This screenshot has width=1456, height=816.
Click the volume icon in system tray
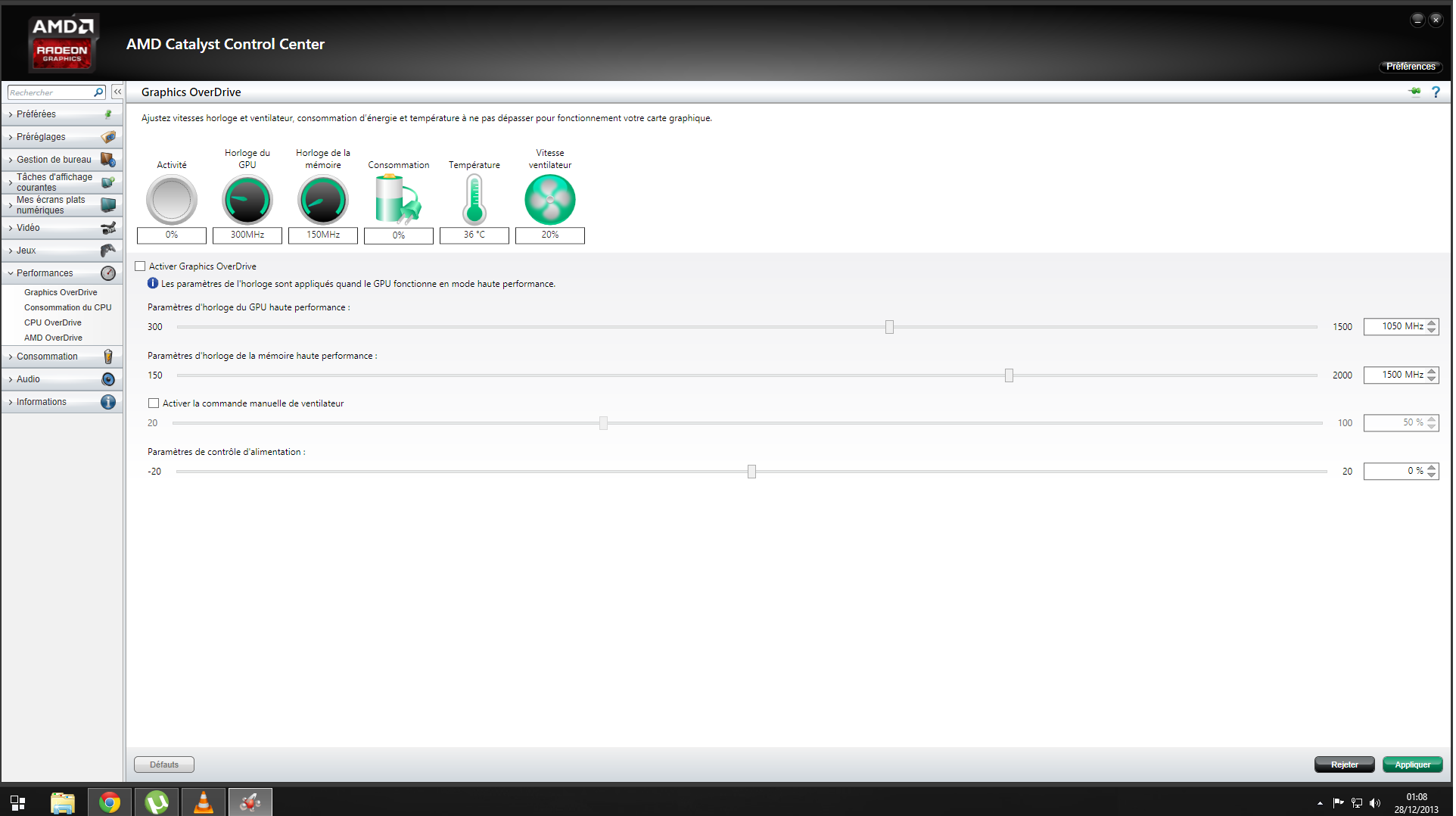1375,803
